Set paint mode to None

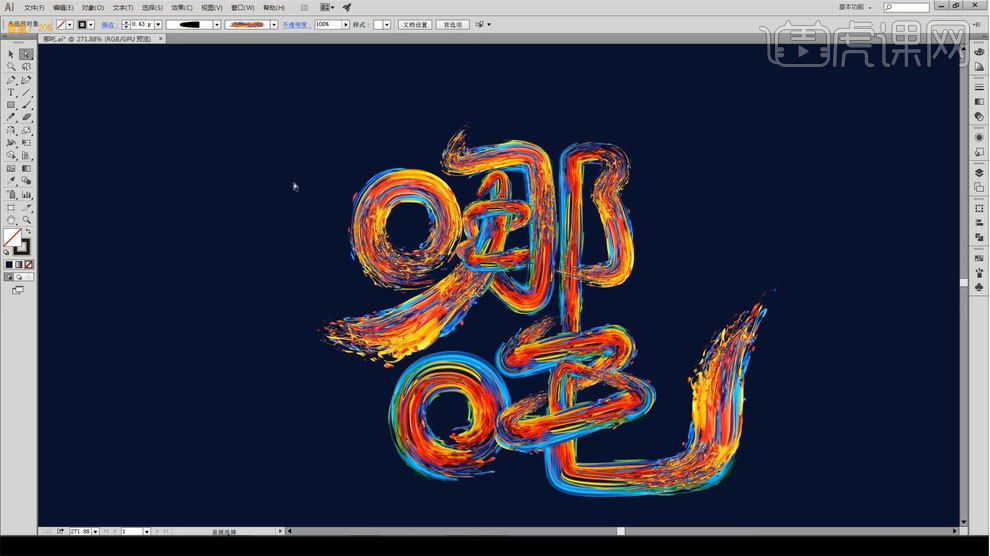coord(28,264)
